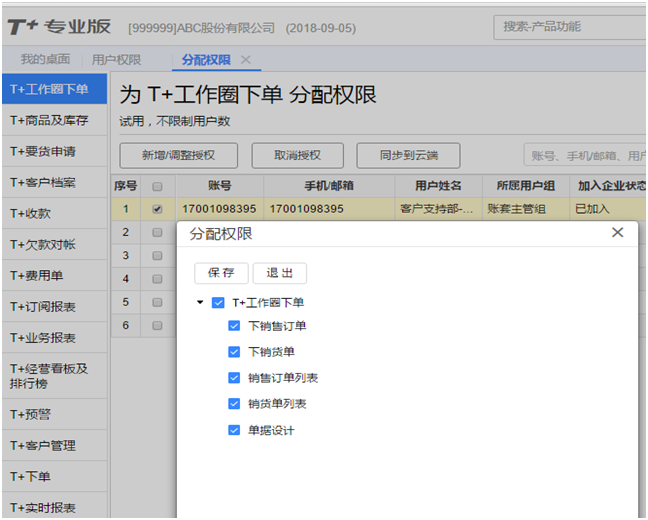Screen dimensions: 648x520
Task: Toggle the 下销售订单 permission checkbox
Action: coord(234,326)
